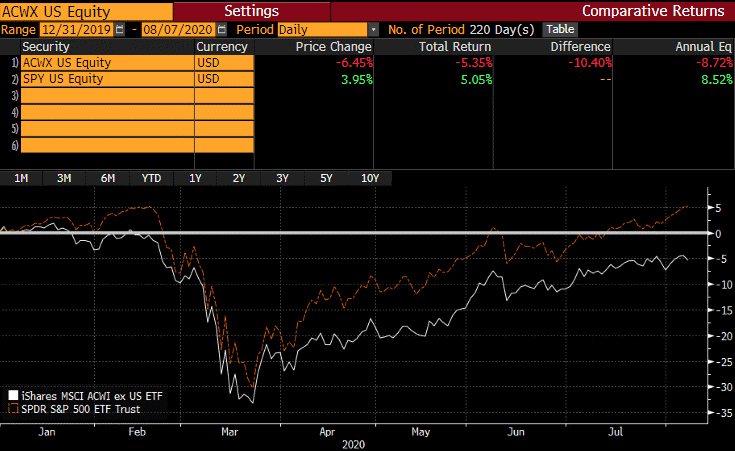Click security row 2 SPY US Equity

coord(107,79)
